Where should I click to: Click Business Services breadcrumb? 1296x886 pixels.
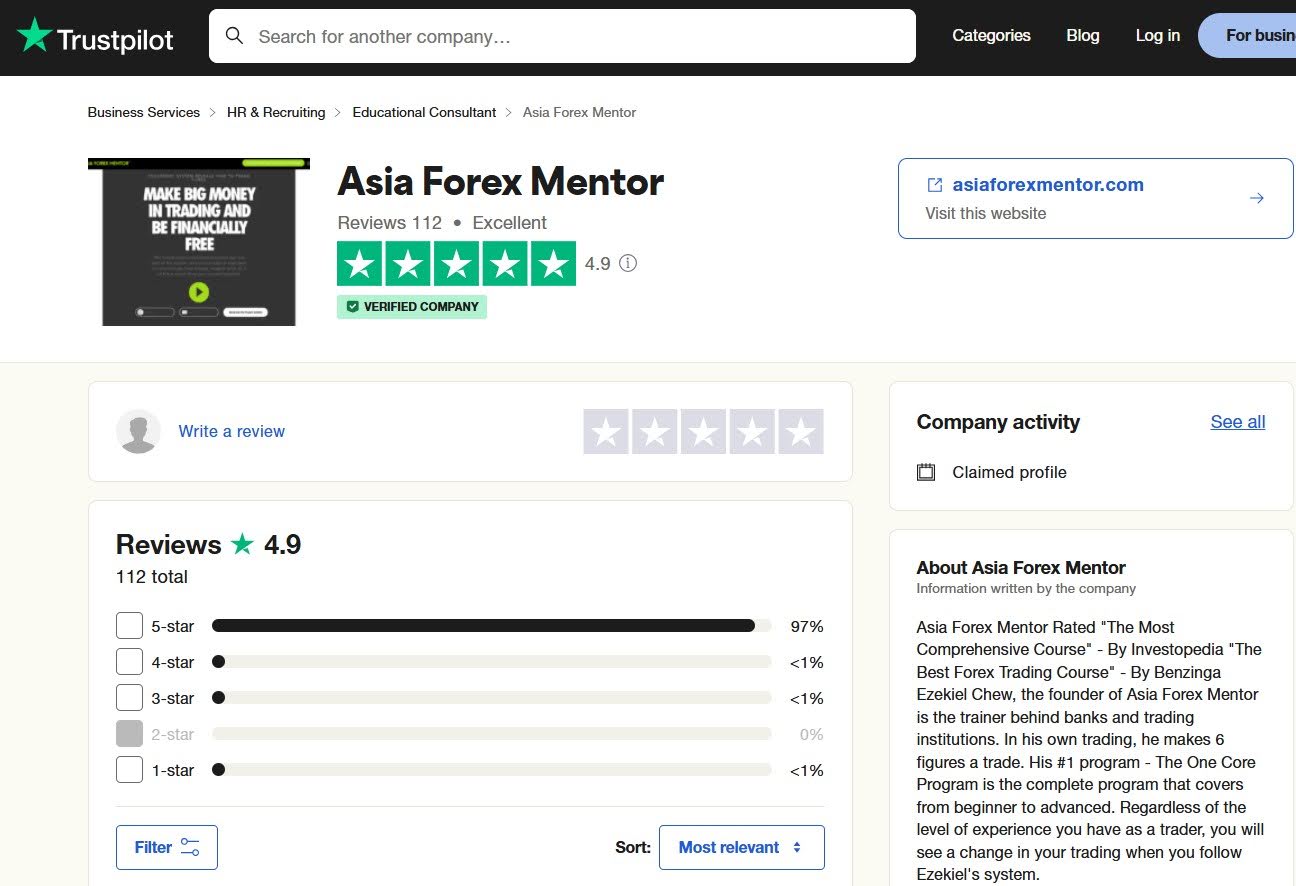144,112
